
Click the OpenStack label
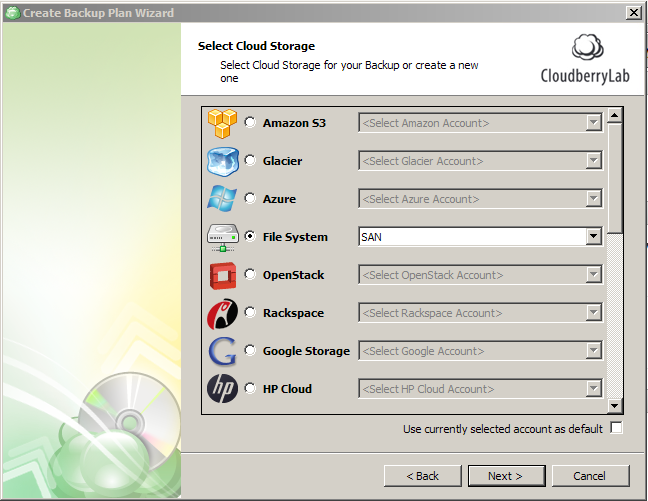[x=293, y=275]
